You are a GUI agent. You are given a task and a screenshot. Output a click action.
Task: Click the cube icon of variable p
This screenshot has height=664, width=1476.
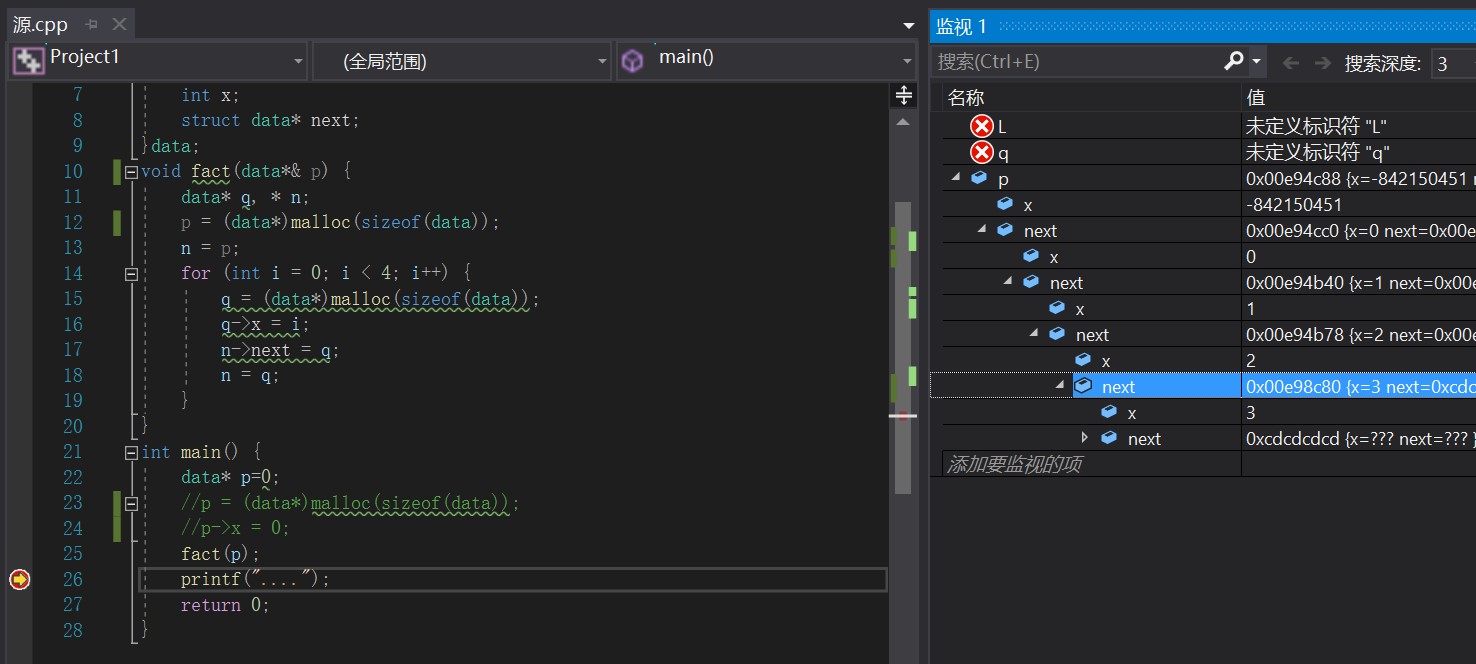979,178
